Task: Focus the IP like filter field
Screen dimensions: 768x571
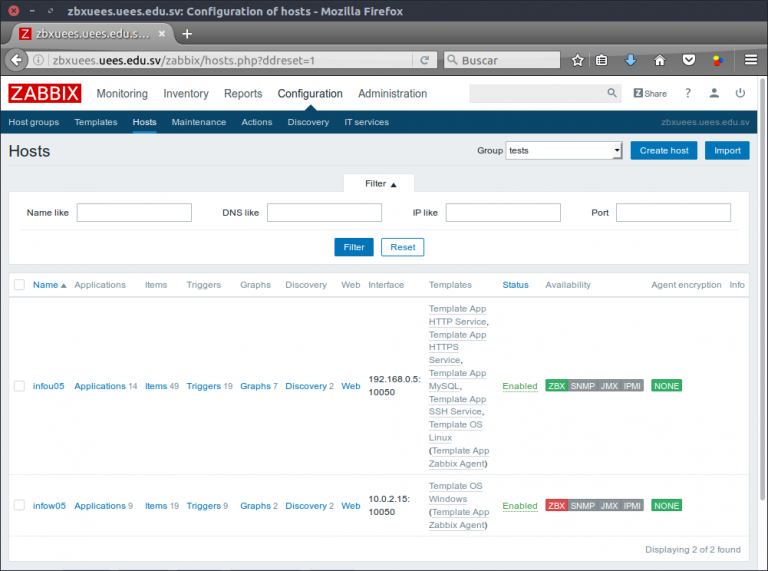Action: [x=503, y=213]
